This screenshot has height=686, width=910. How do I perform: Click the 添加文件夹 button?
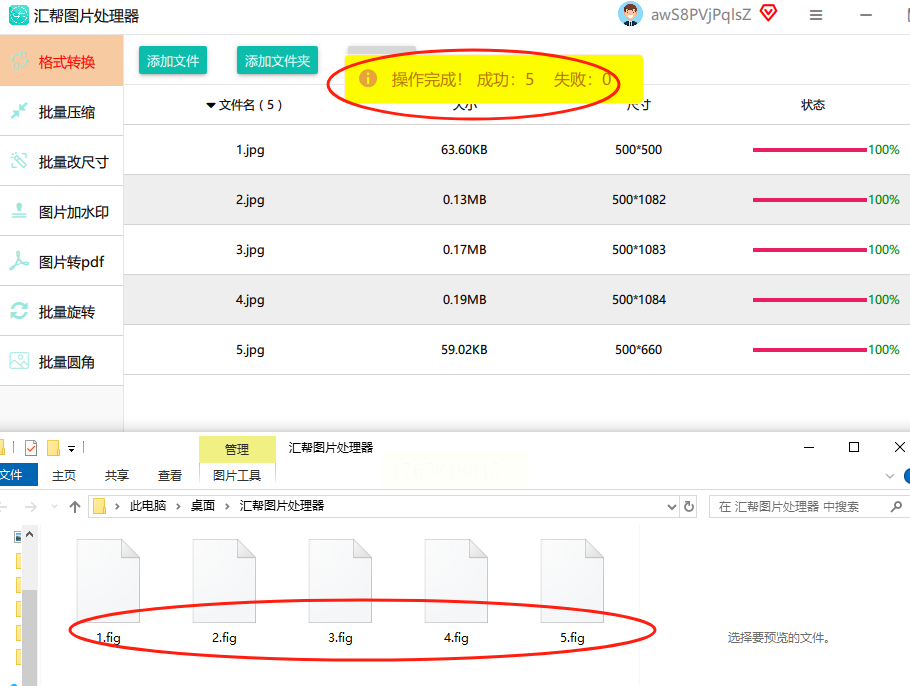[277, 61]
